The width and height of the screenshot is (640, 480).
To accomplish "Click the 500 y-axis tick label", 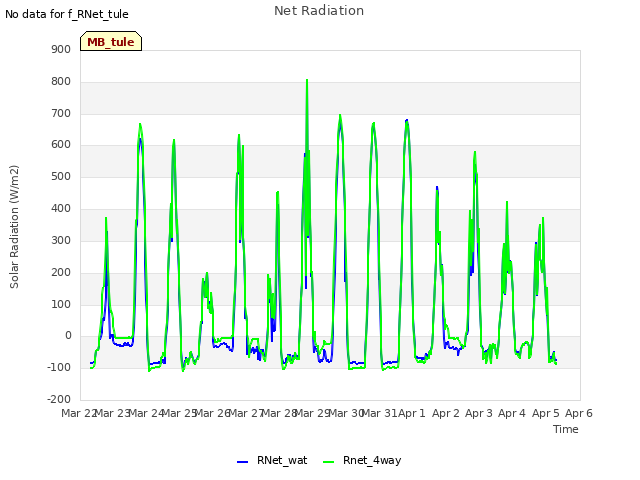I will click(x=61, y=177).
